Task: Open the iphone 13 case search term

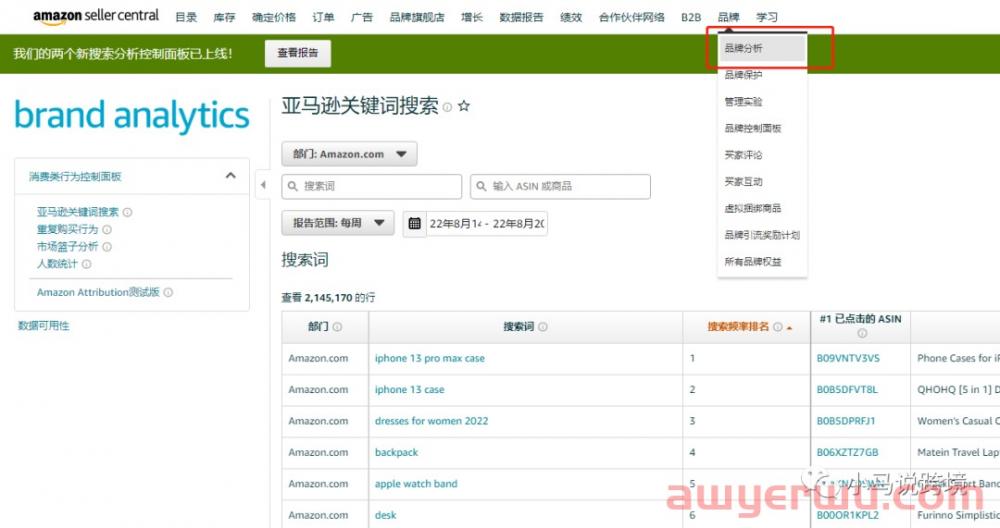Action: (409, 390)
